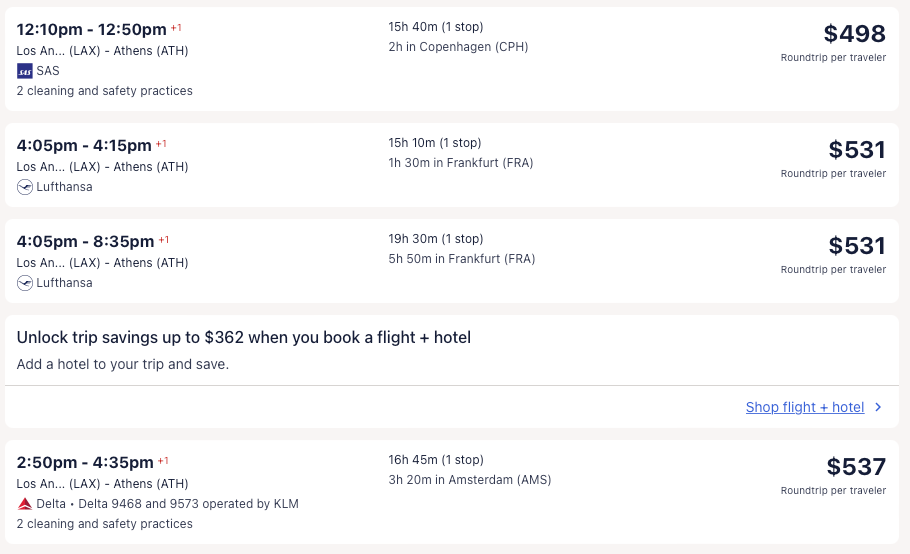Screen dimensions: 910x554
Task: Click the SAS airline logo icon
Action: coord(25,71)
